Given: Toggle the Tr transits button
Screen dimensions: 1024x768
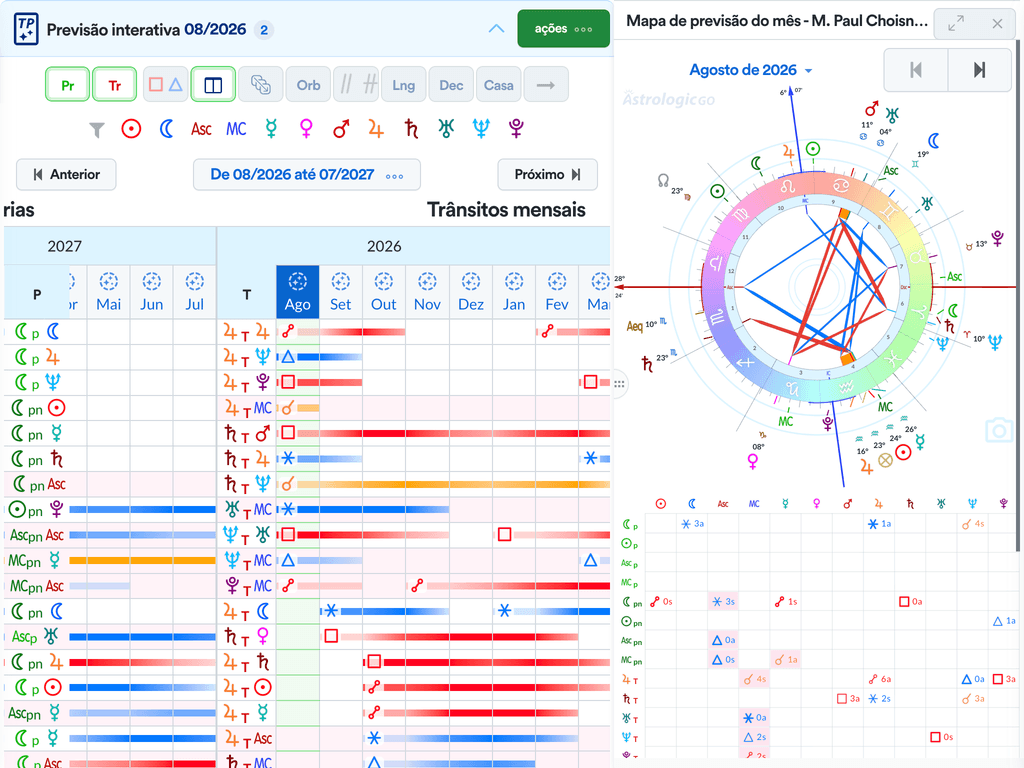Looking at the screenshot, I should coord(115,85).
